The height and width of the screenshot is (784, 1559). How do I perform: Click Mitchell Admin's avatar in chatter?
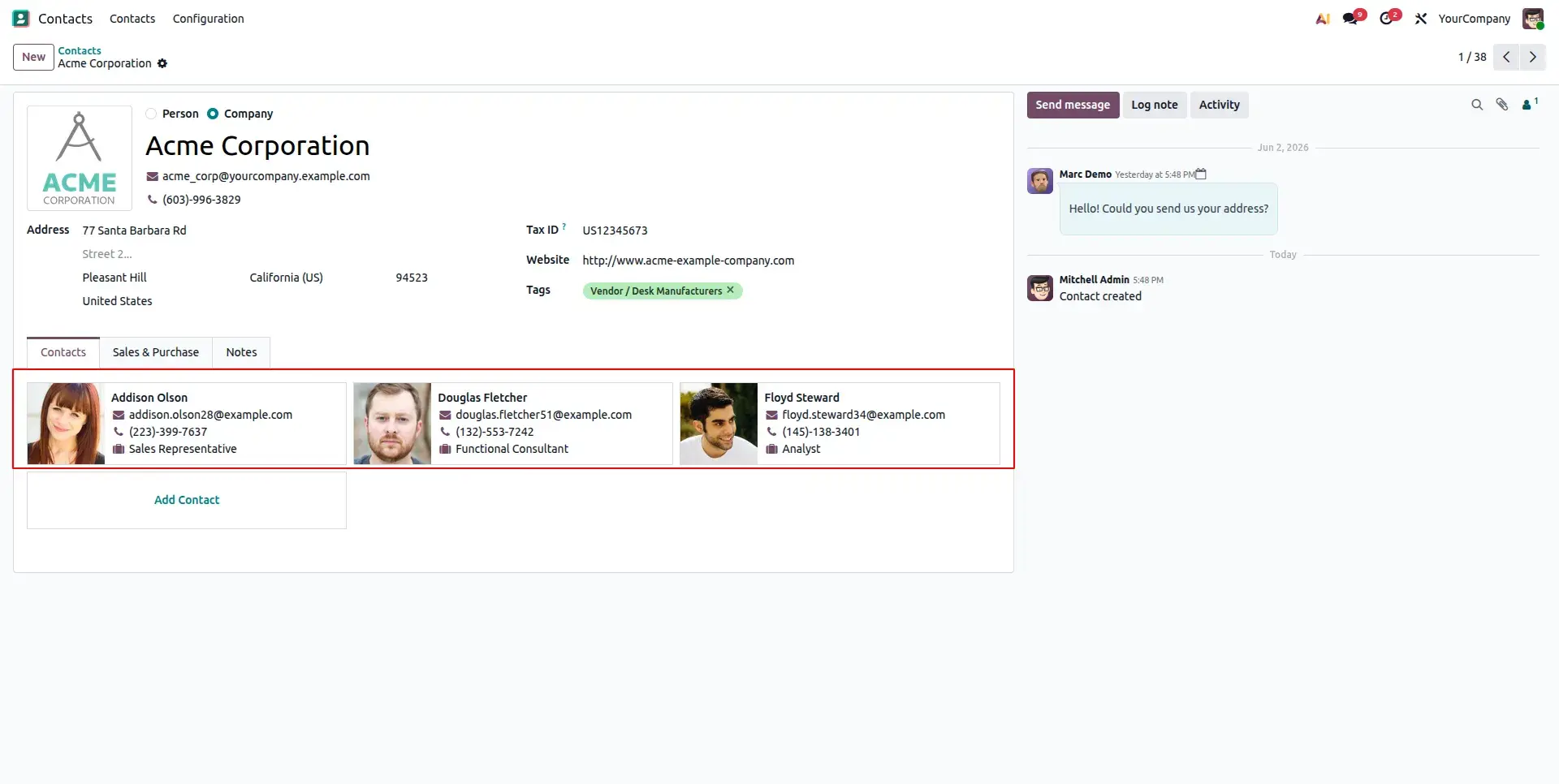pyautogui.click(x=1040, y=288)
